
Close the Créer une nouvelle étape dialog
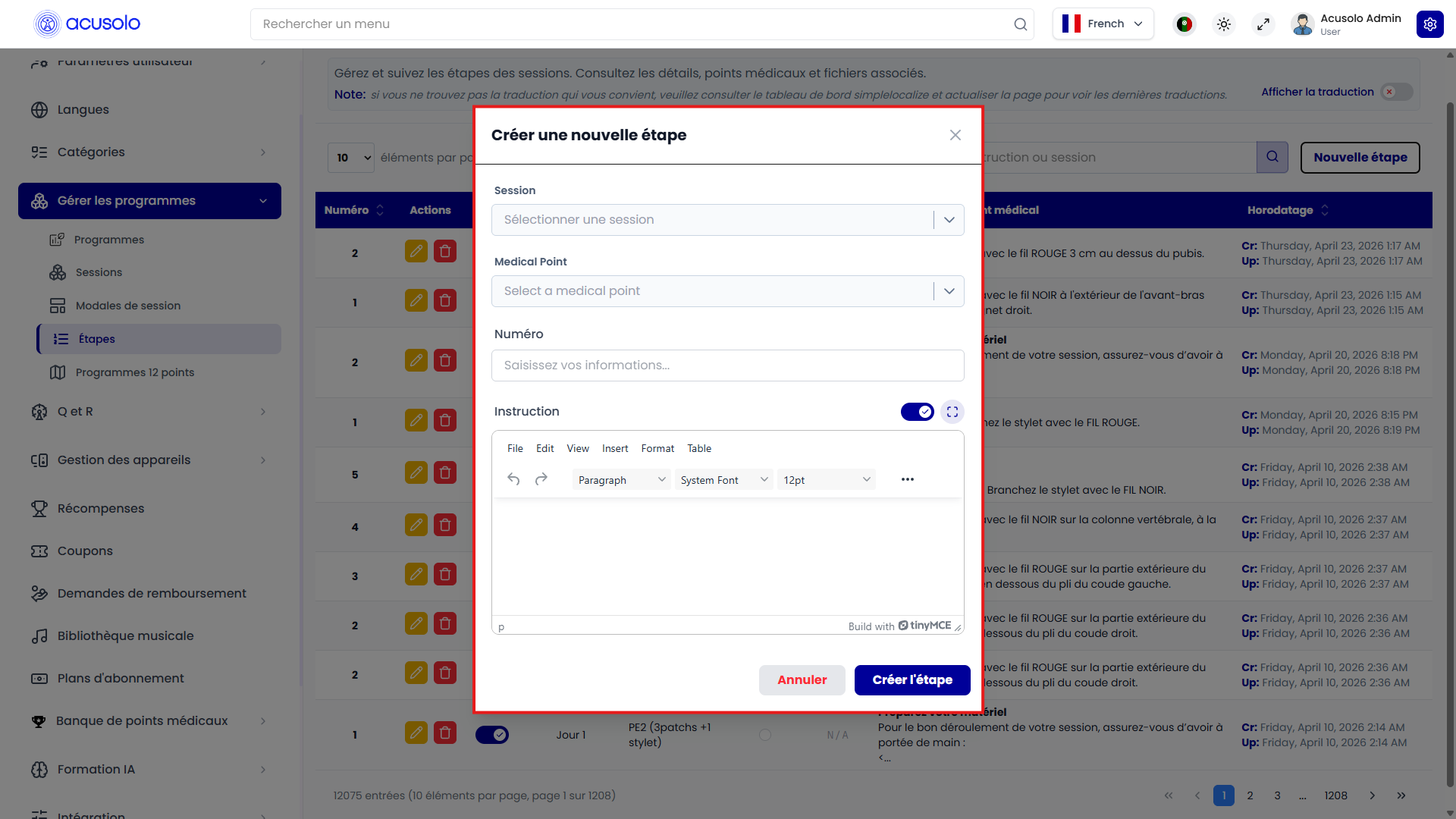955,135
